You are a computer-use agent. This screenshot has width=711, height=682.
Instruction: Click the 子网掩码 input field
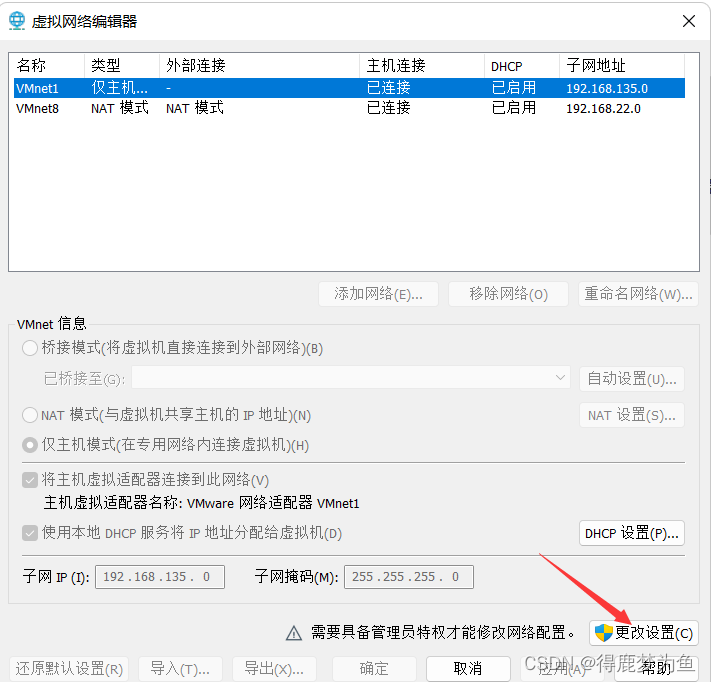point(409,577)
